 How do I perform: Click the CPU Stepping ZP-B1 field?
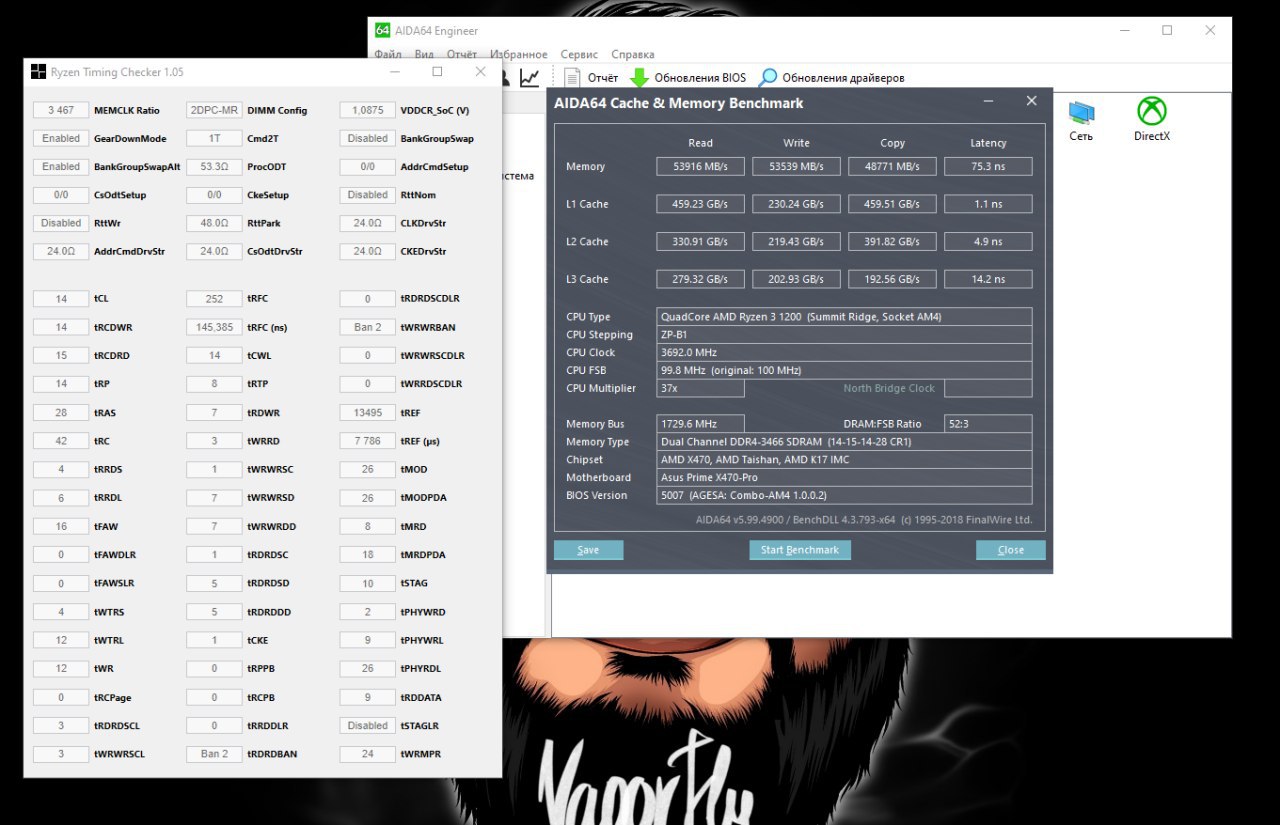pyautogui.click(x=844, y=335)
